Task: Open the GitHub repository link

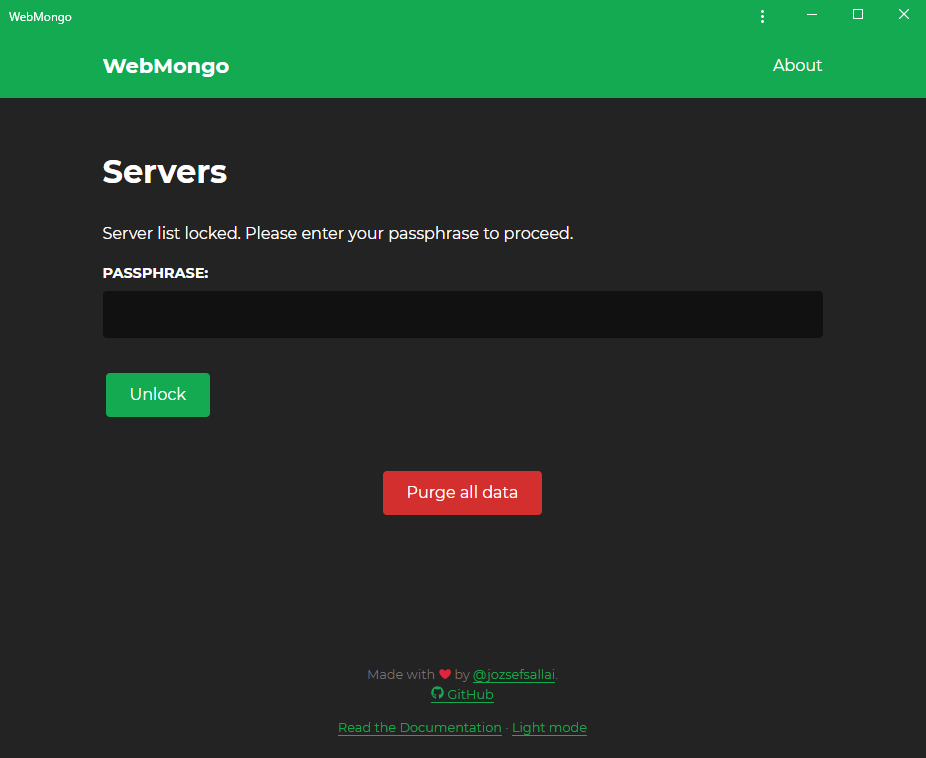Action: (470, 694)
